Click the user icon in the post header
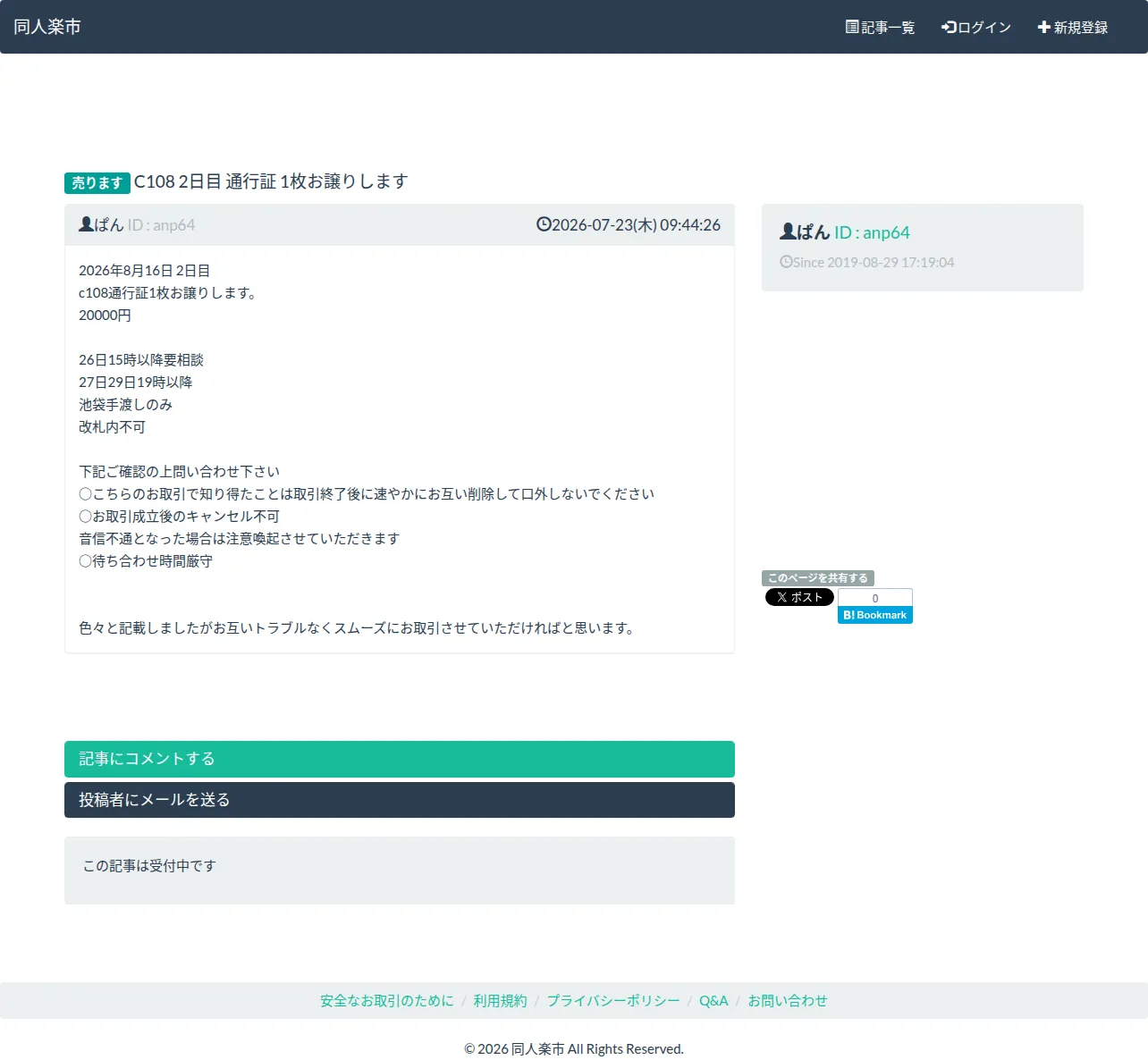Viewport: 1148px width, 1060px height. (x=86, y=224)
